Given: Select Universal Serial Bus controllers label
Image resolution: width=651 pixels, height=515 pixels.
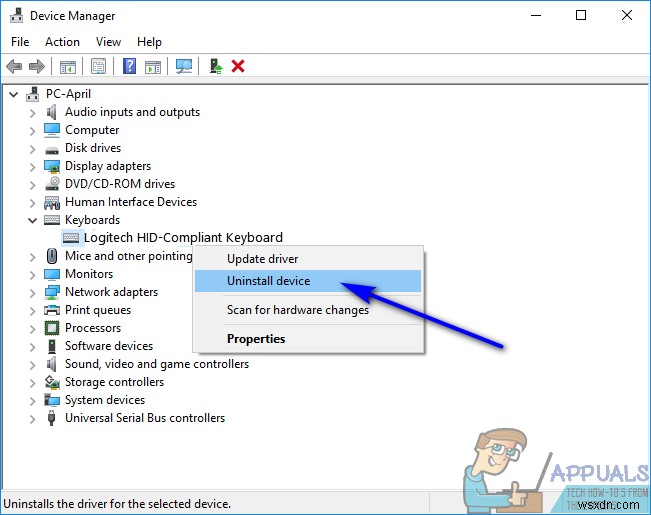Looking at the screenshot, I should 145,418.
